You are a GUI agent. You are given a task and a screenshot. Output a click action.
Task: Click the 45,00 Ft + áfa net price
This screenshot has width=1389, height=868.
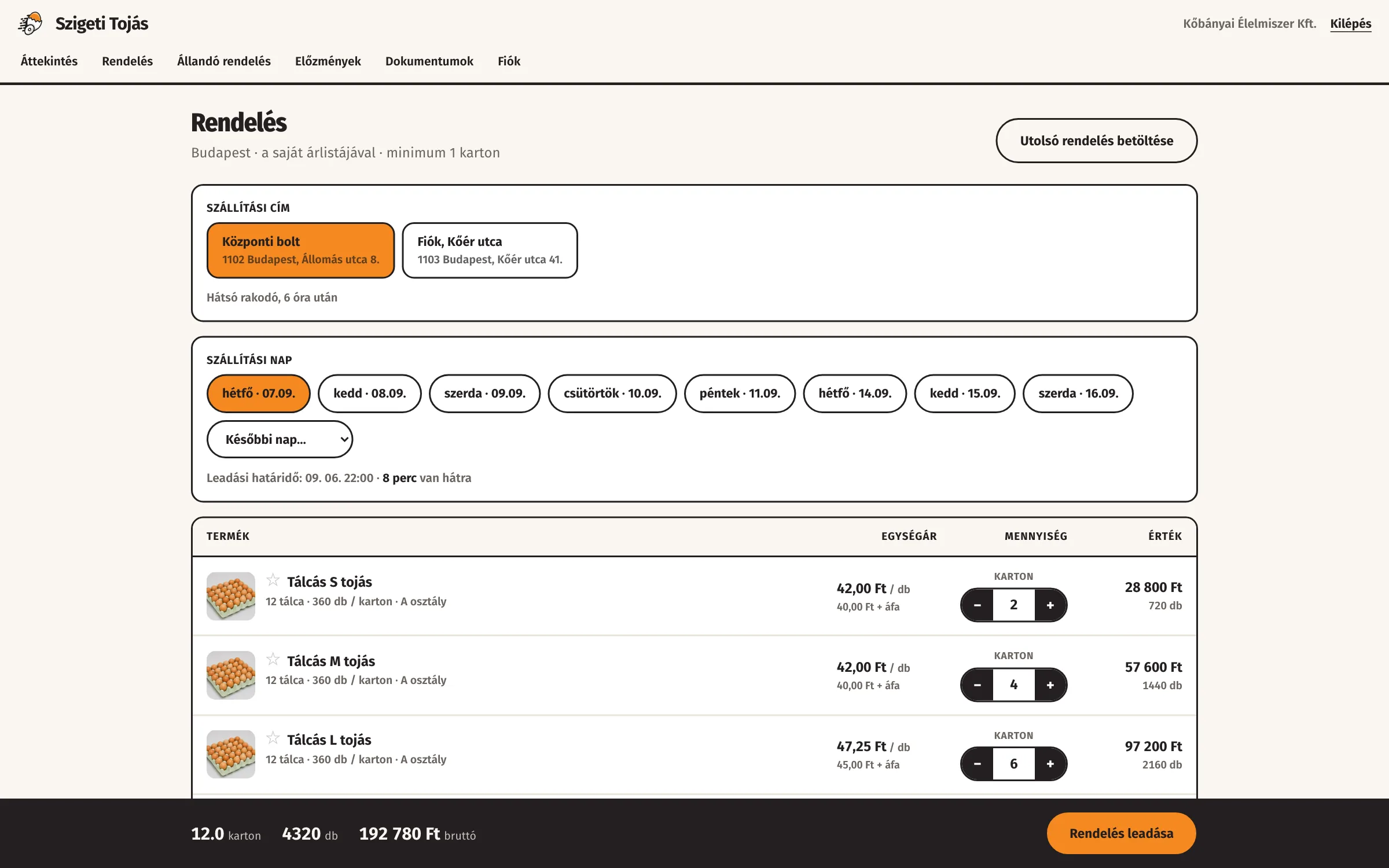pos(868,765)
